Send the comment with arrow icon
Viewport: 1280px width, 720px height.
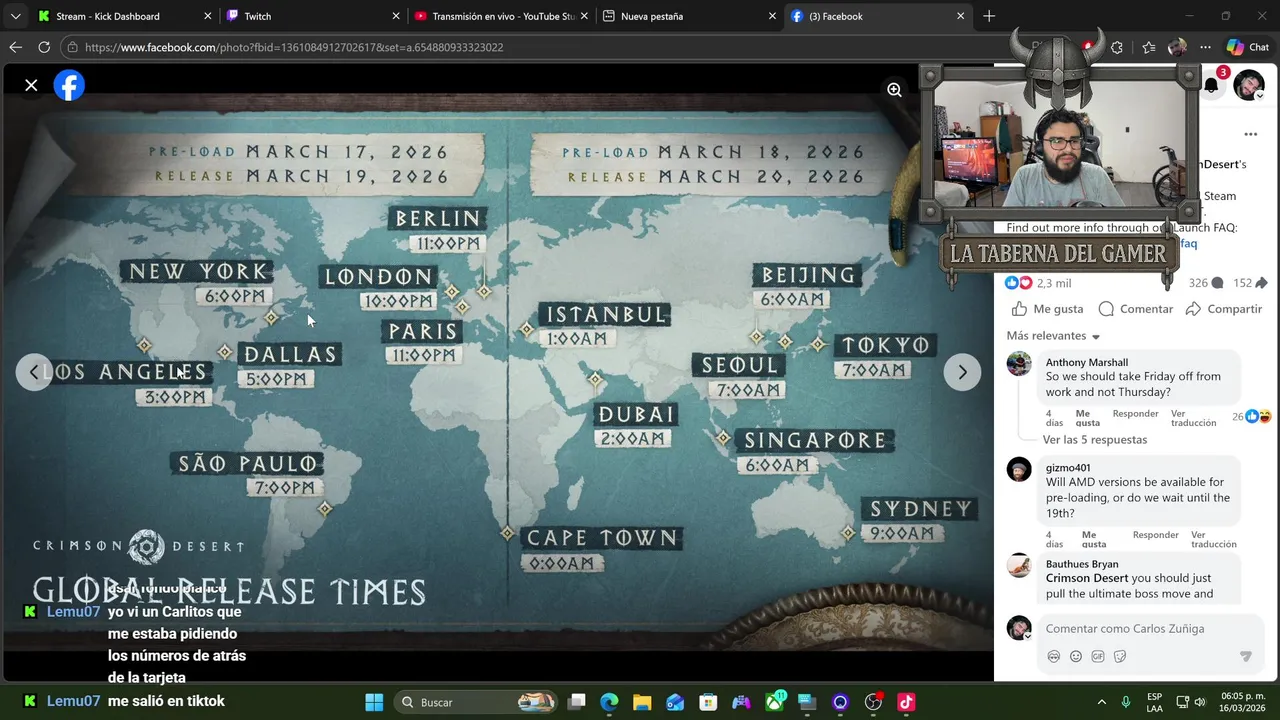[x=1245, y=657]
